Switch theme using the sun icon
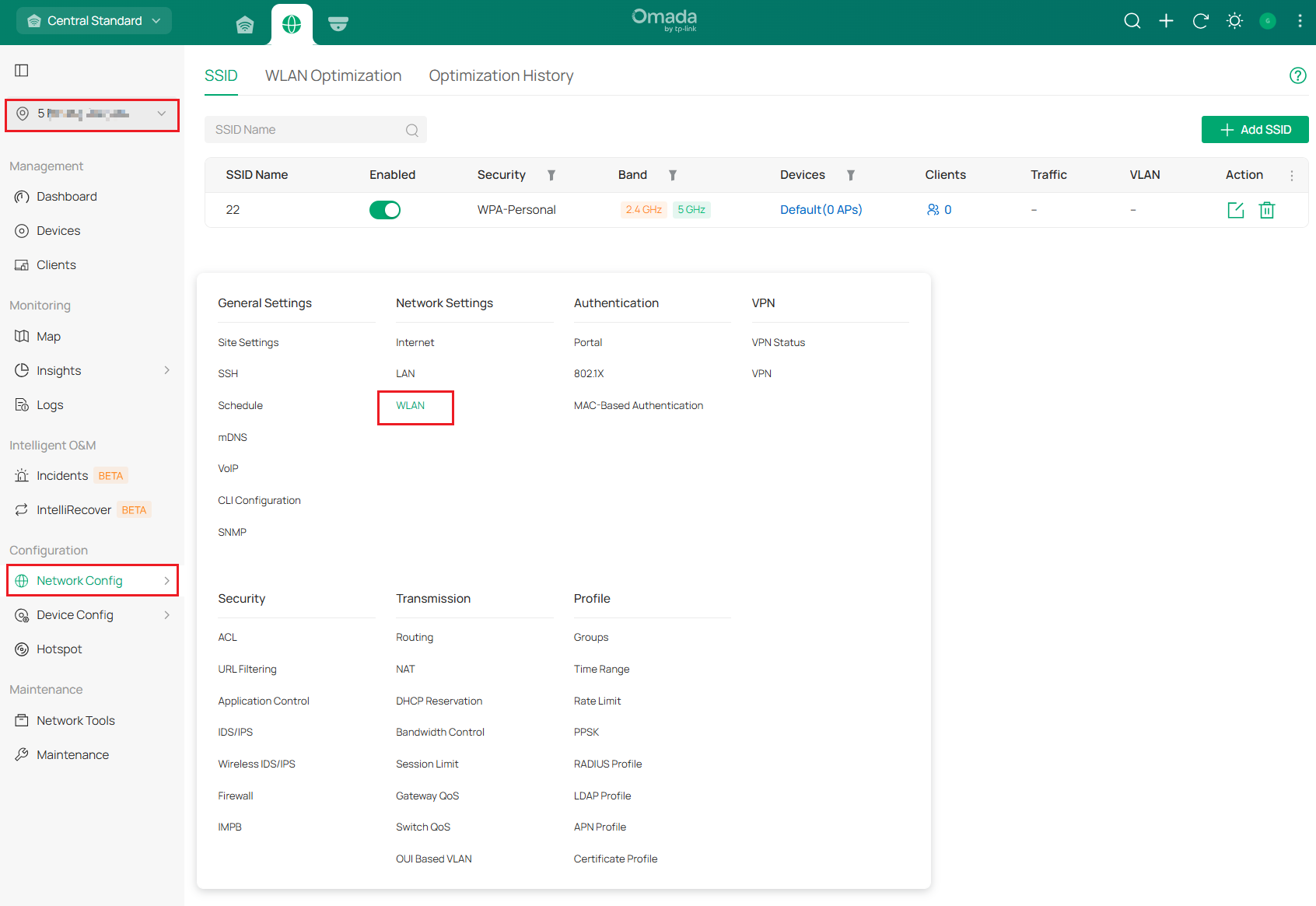The height and width of the screenshot is (906, 1316). click(1234, 21)
